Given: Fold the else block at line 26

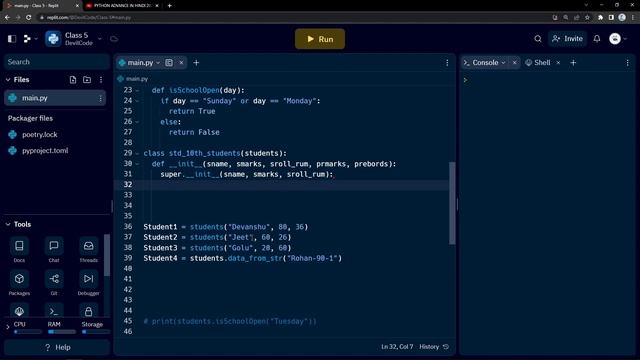Looking at the screenshot, I should click(x=137, y=122).
